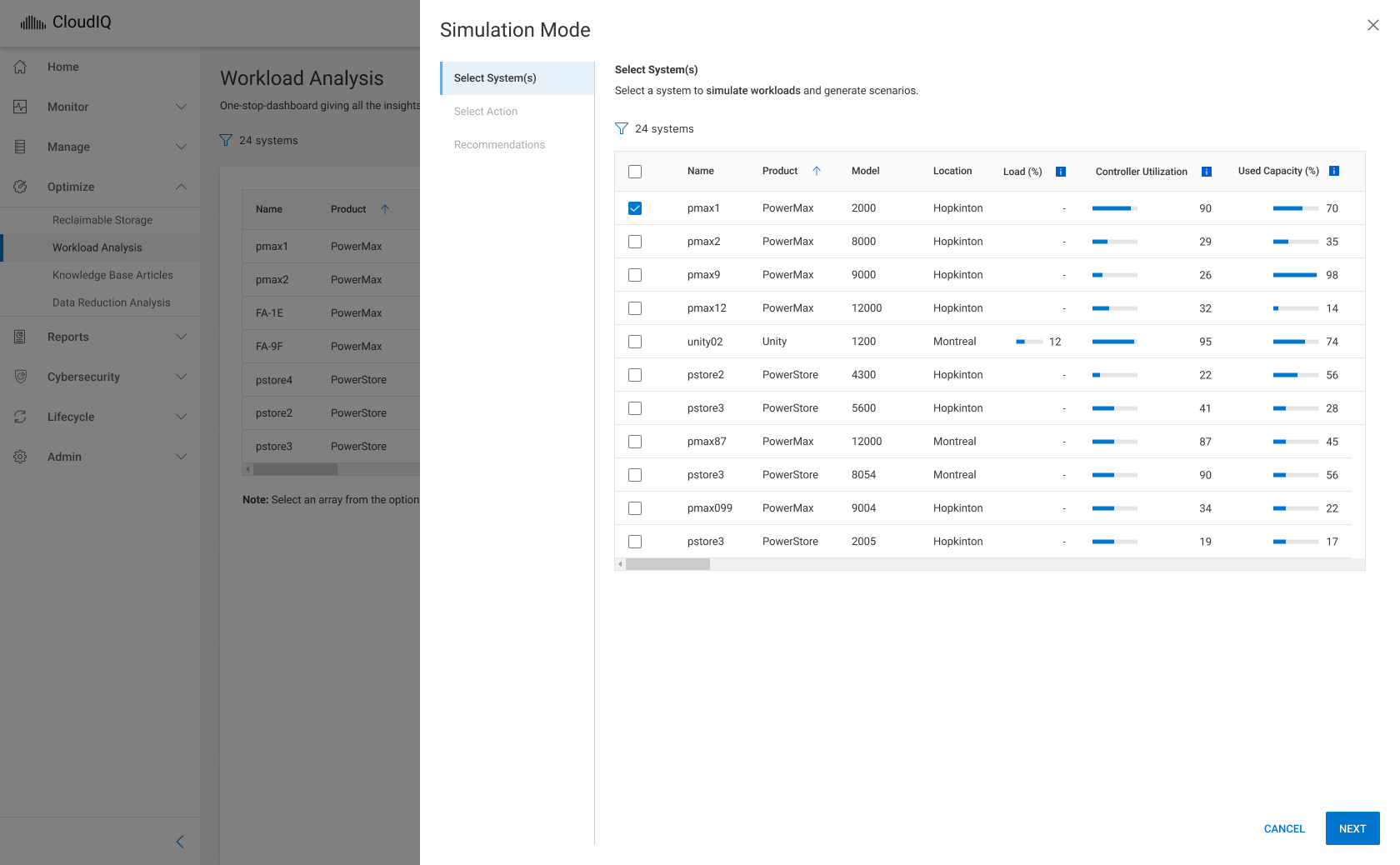Expand the Monitor menu chevron
Screen dimensions: 1400x865
(x=181, y=107)
